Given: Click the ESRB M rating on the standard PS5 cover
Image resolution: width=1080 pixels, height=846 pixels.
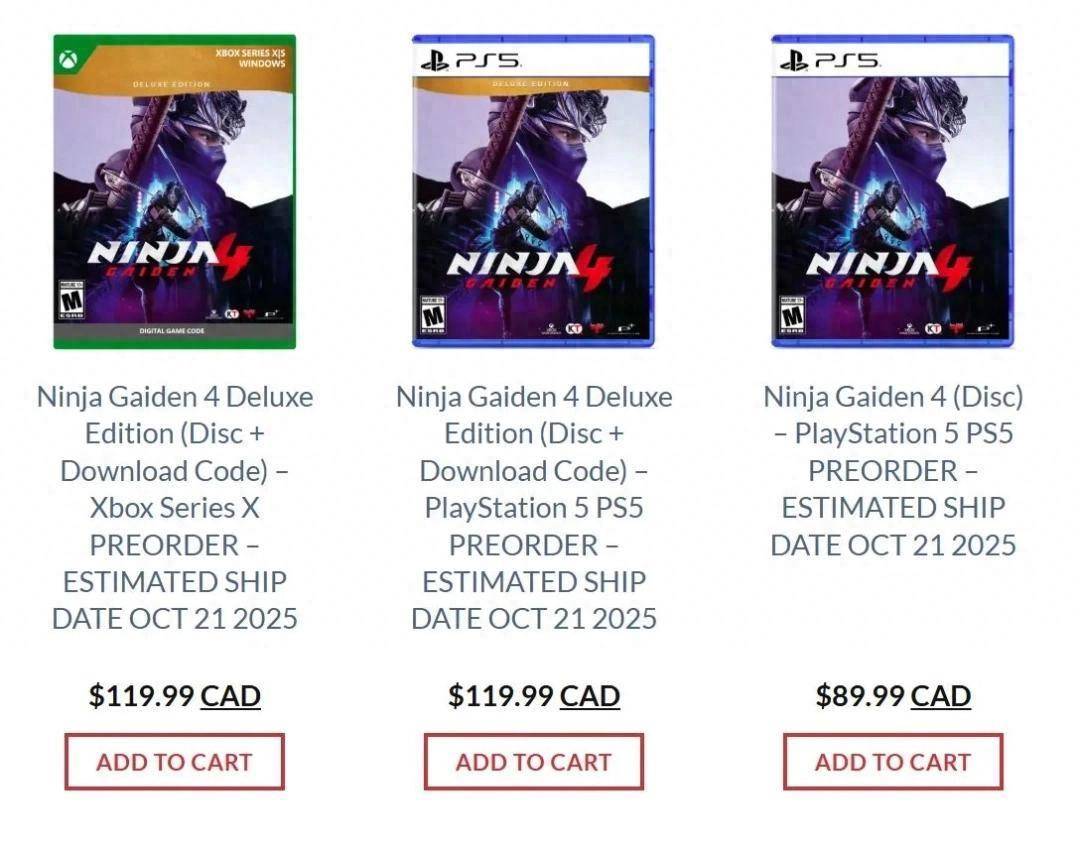Looking at the screenshot, I should pos(791,314).
